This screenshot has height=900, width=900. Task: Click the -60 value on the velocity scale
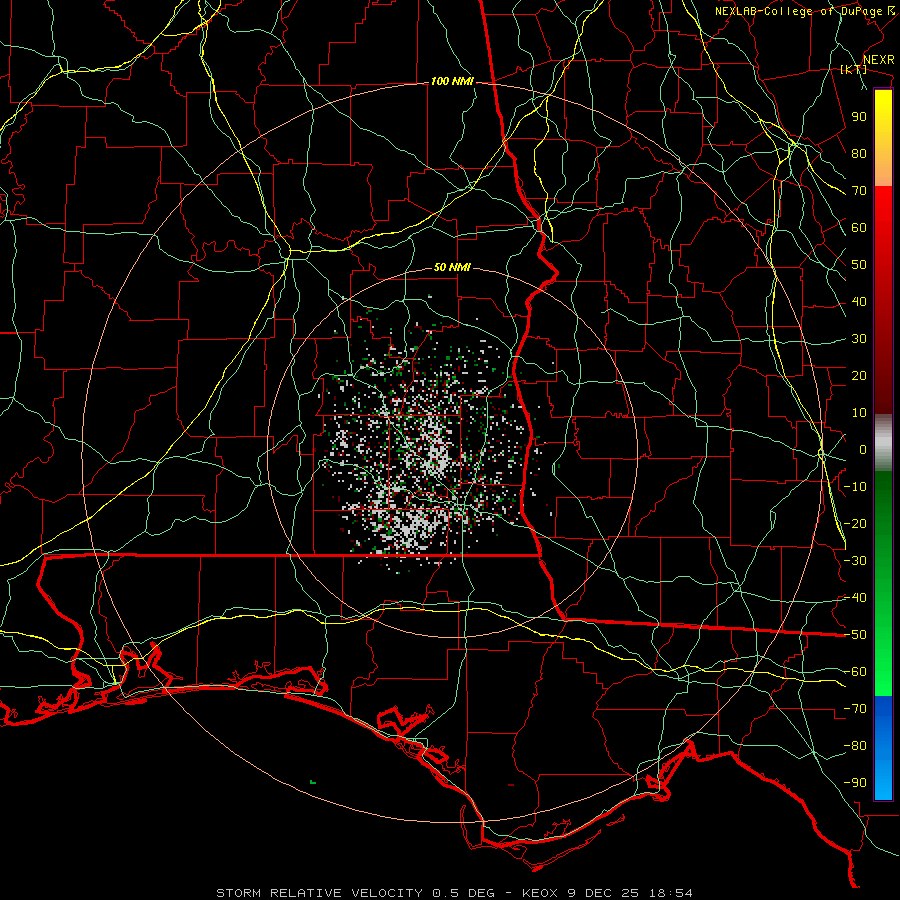[855, 672]
